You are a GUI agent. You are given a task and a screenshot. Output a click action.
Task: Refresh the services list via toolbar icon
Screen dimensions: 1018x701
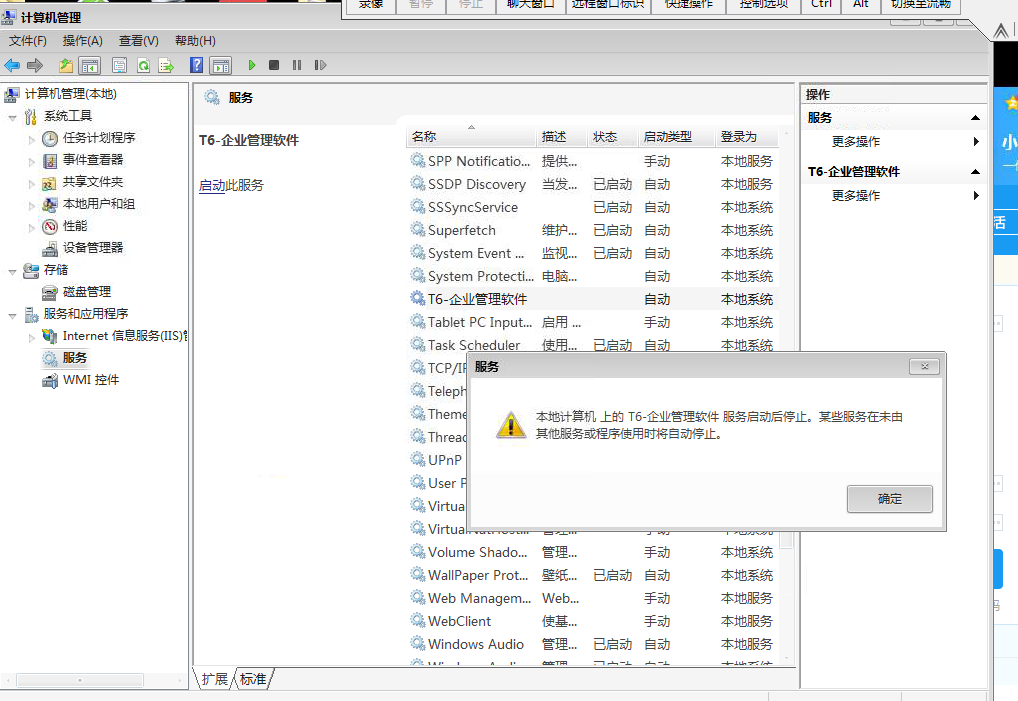tap(143, 65)
